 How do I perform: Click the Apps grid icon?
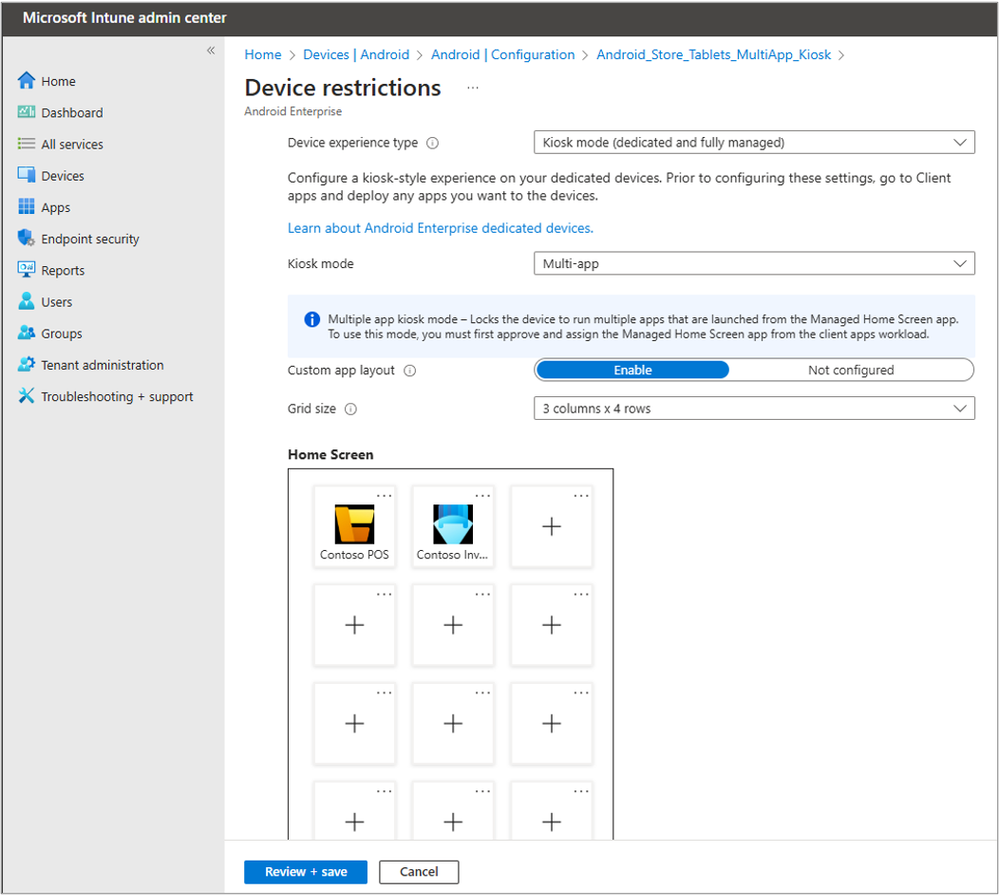tap(26, 206)
